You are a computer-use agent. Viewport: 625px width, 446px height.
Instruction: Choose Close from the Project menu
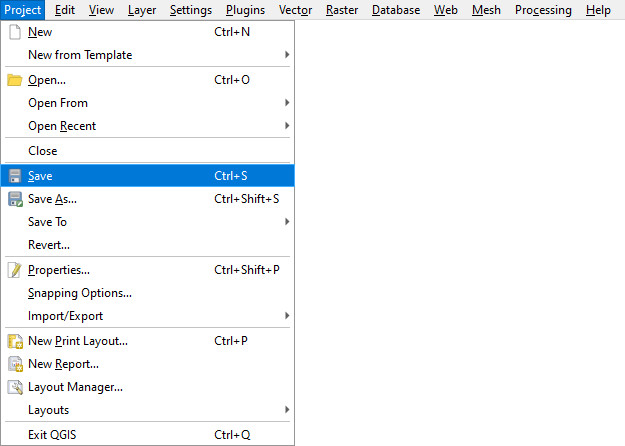pyautogui.click(x=147, y=151)
